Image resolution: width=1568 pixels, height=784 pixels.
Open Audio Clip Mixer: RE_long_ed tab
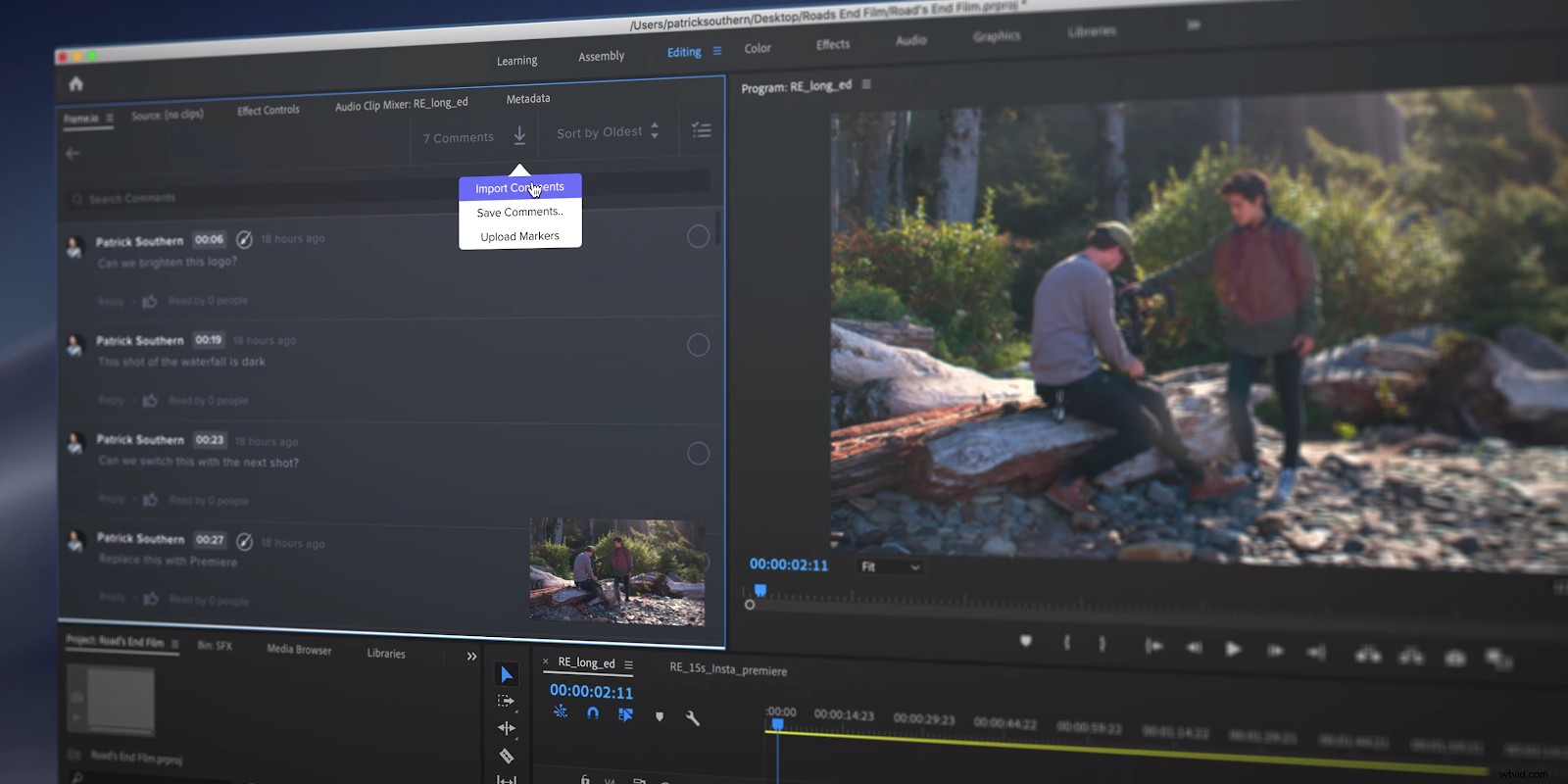[x=402, y=104]
